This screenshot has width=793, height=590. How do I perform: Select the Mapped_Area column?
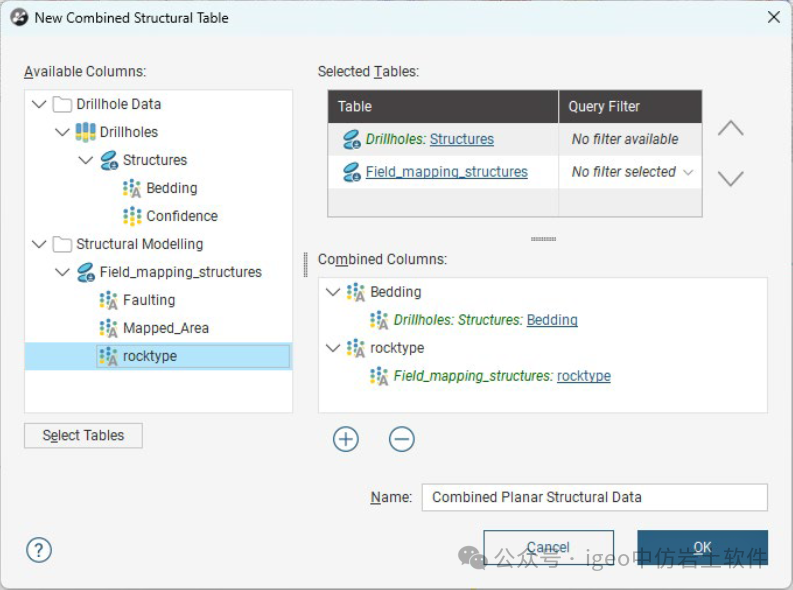pos(165,328)
